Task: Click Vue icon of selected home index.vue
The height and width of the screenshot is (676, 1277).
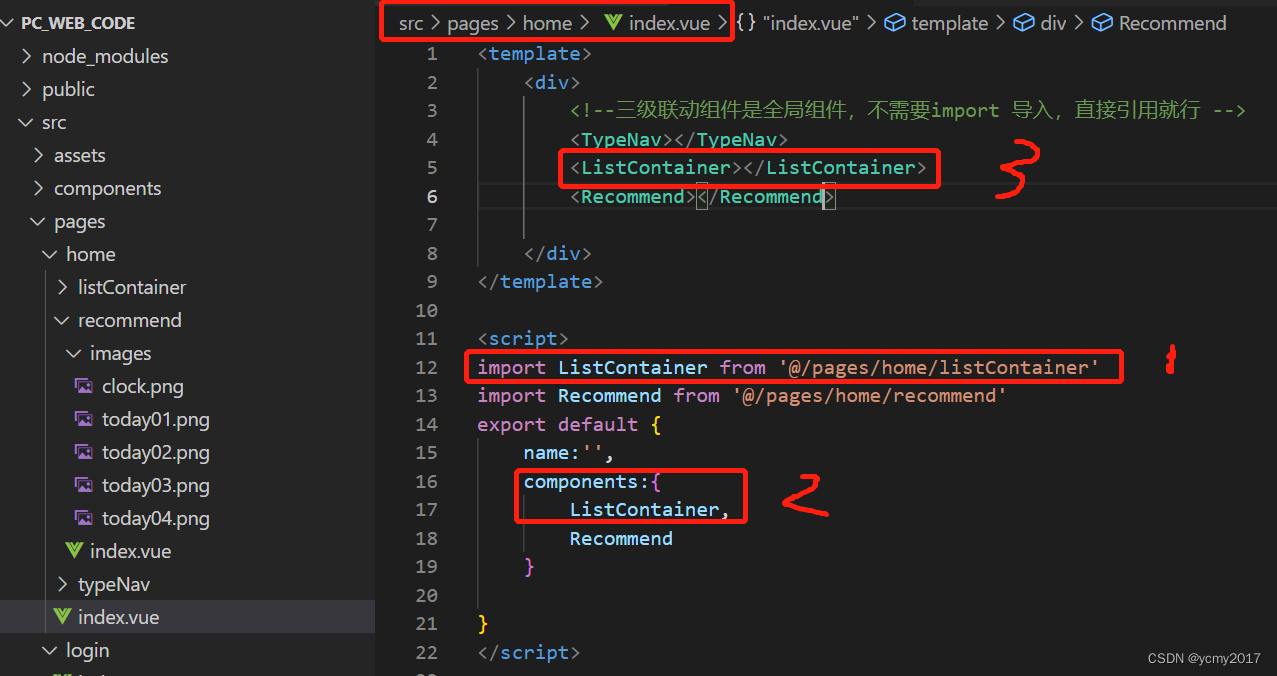Action: (61, 617)
